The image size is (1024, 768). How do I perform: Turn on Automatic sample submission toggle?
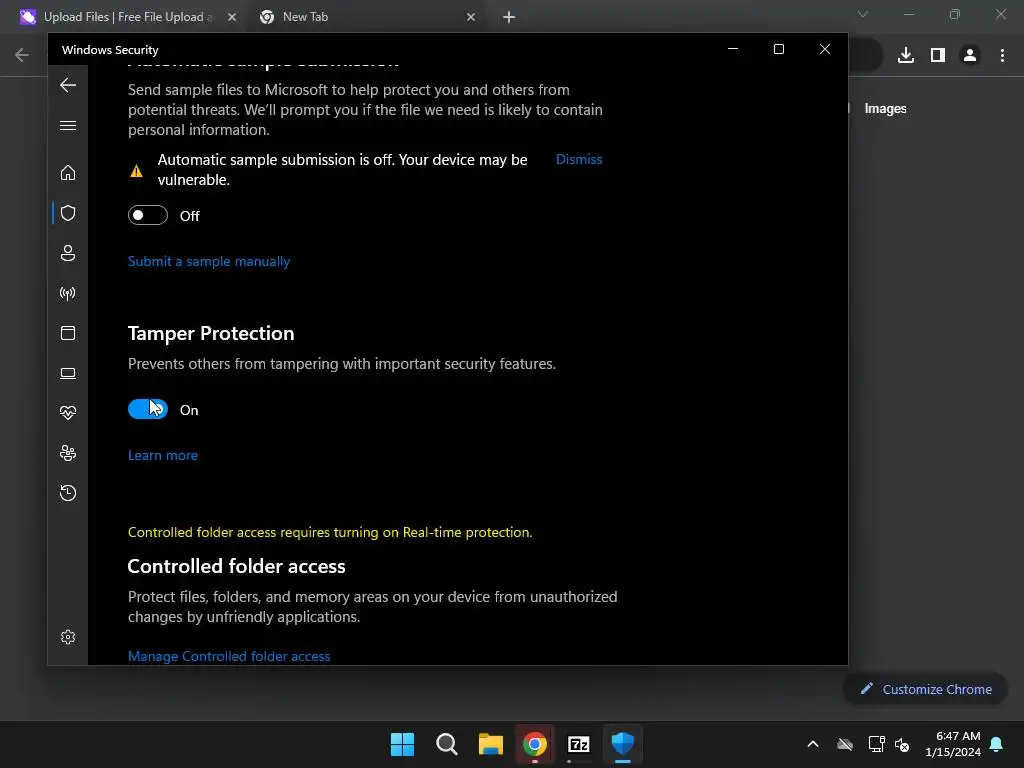coord(148,215)
